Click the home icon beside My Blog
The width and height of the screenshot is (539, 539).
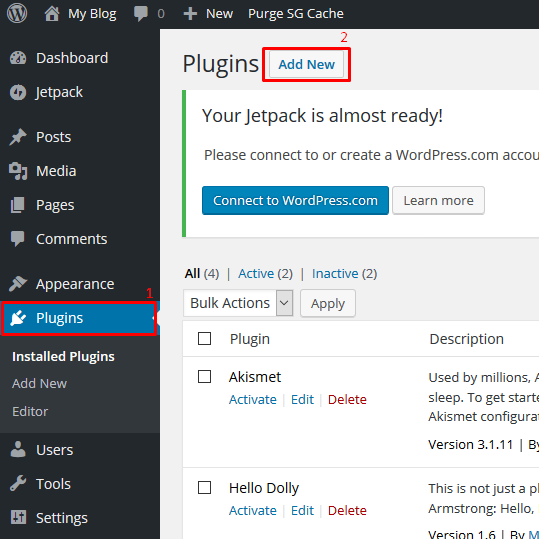pos(52,14)
